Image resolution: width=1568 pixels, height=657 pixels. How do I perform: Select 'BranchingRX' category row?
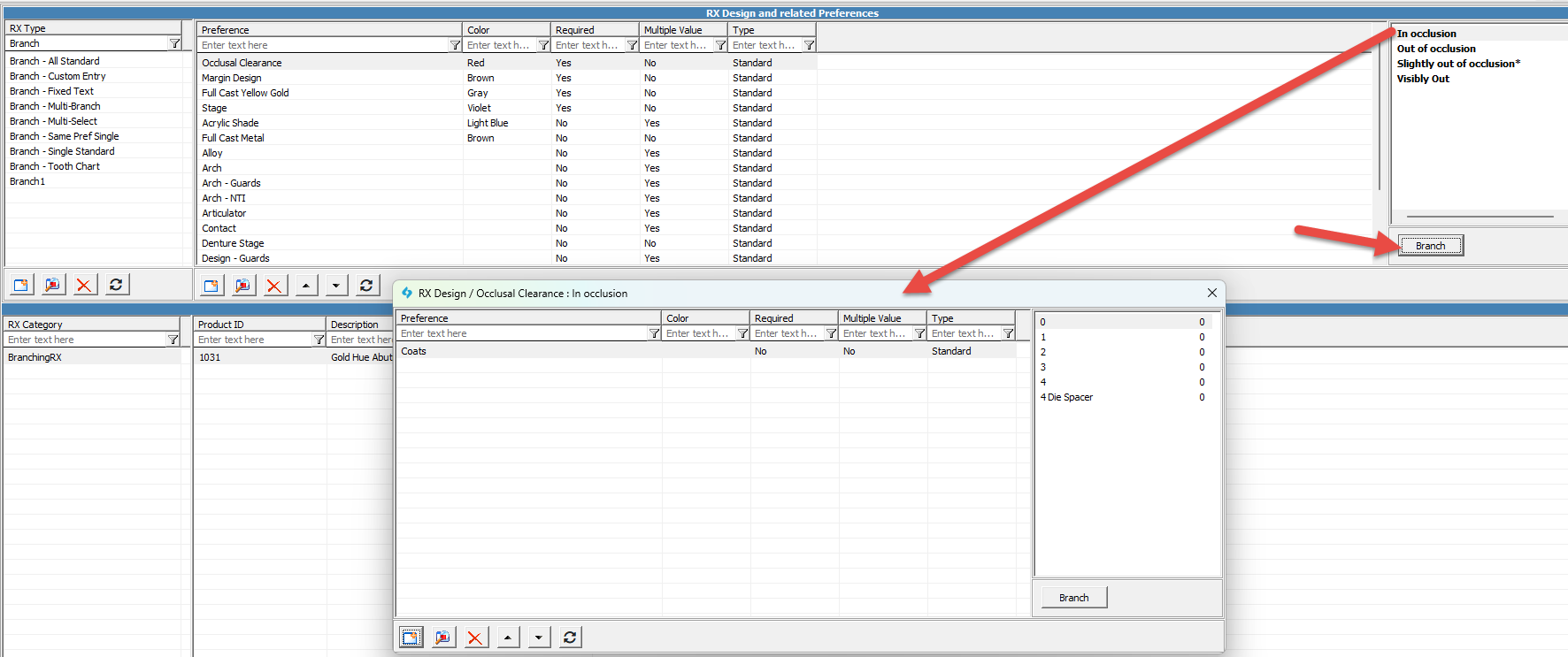pyautogui.click(x=92, y=357)
